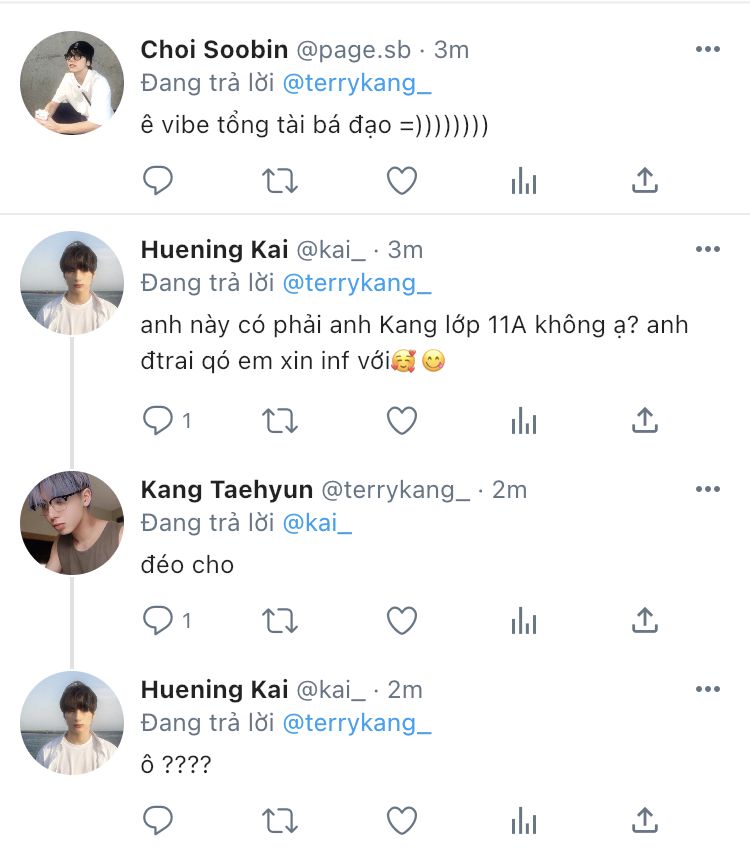The image size is (750, 851).
Task: Share Kang Taehyun's "đéo cho" tweet
Action: (646, 621)
